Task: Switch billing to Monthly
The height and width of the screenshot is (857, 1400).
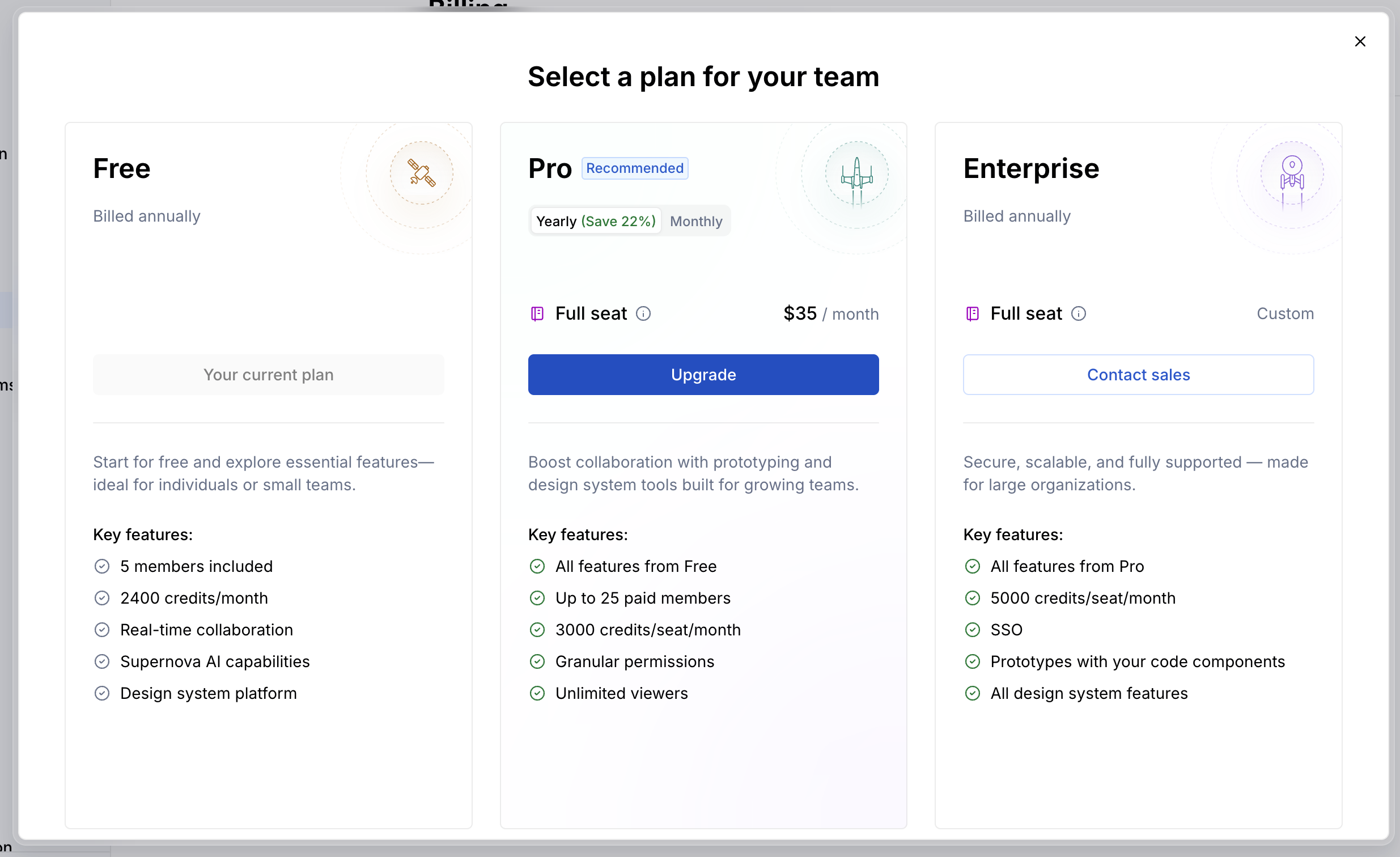Action: [696, 221]
